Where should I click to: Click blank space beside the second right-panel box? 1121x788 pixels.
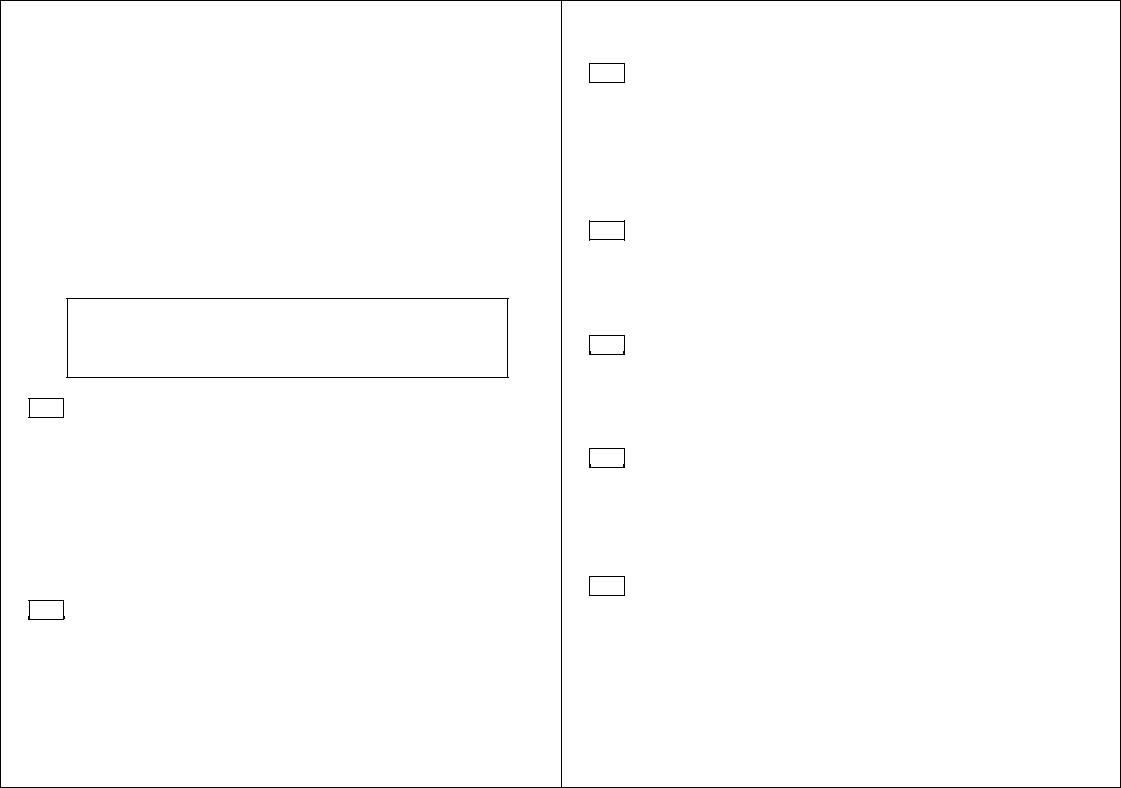click(858, 230)
